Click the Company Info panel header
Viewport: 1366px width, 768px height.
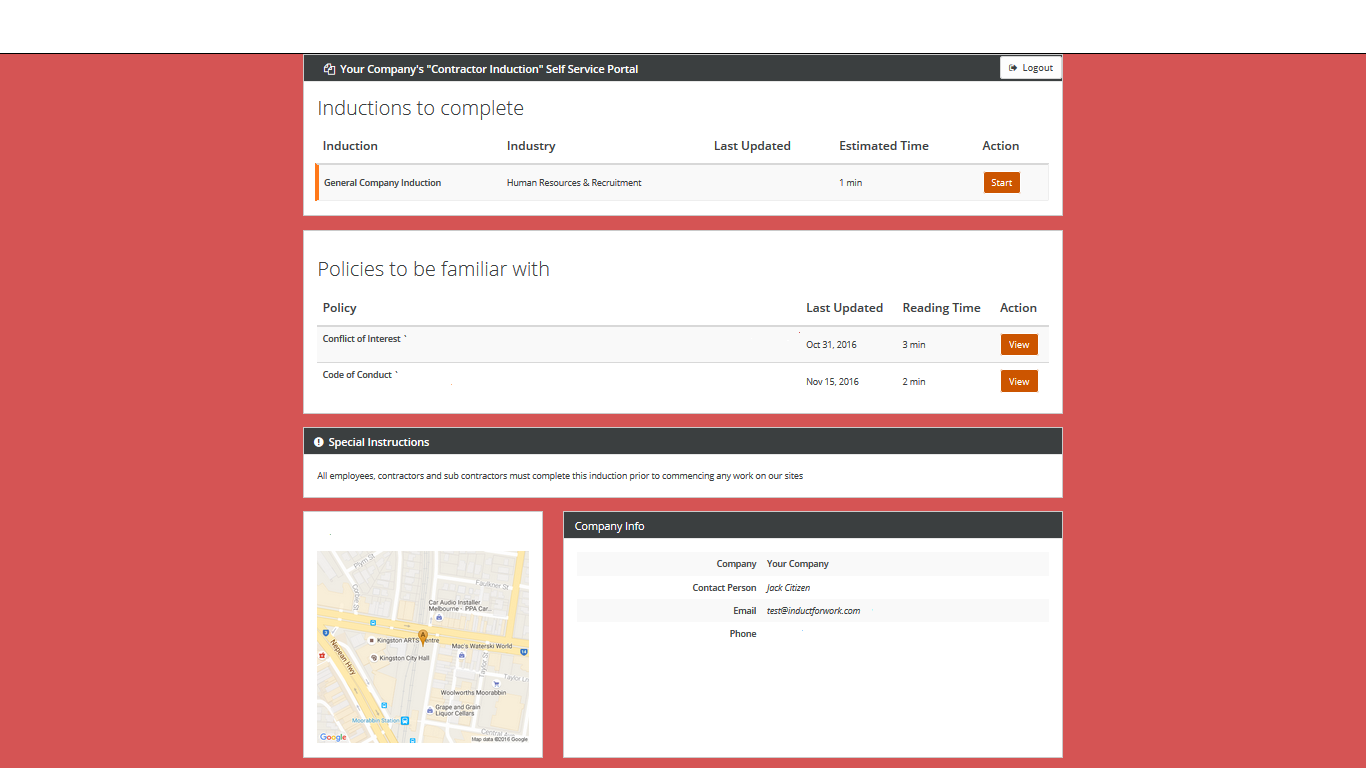(813, 526)
